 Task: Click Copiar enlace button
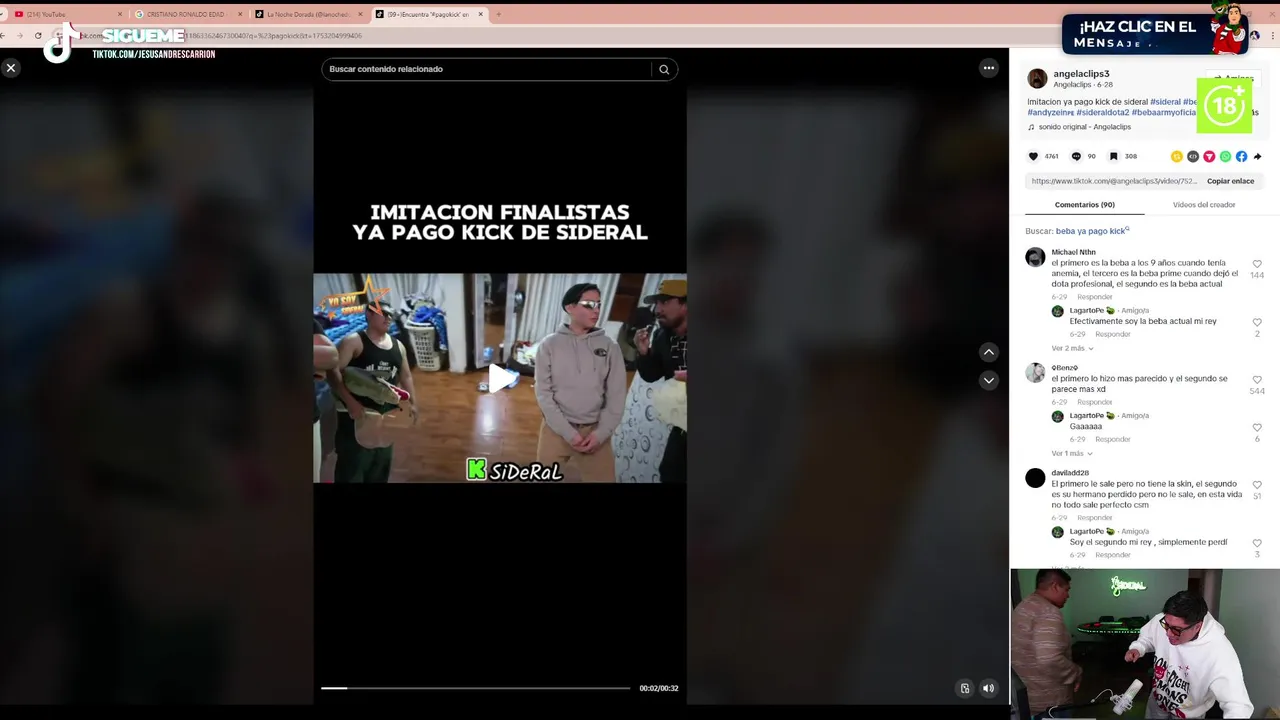(x=1230, y=181)
